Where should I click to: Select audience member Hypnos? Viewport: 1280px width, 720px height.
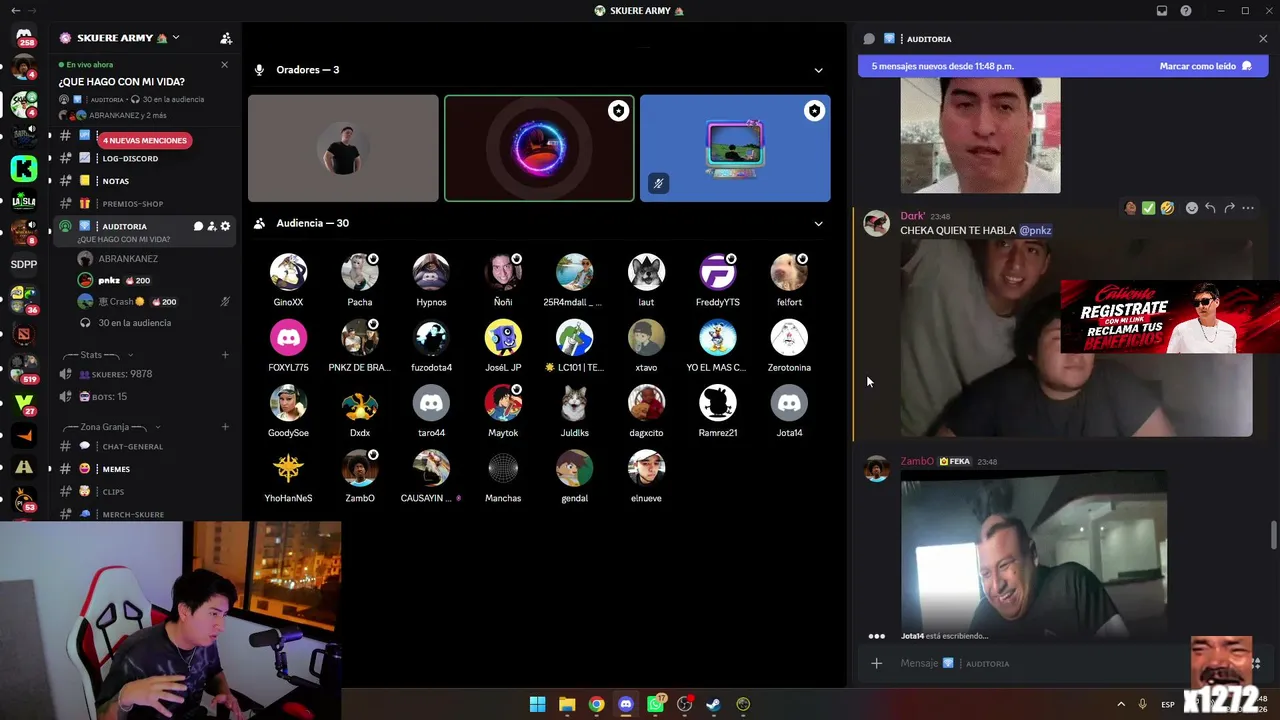pyautogui.click(x=431, y=280)
